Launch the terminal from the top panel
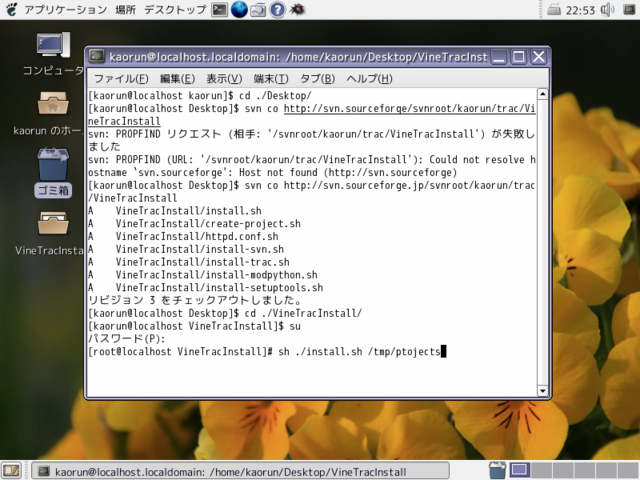The image size is (640, 480). (x=219, y=9)
